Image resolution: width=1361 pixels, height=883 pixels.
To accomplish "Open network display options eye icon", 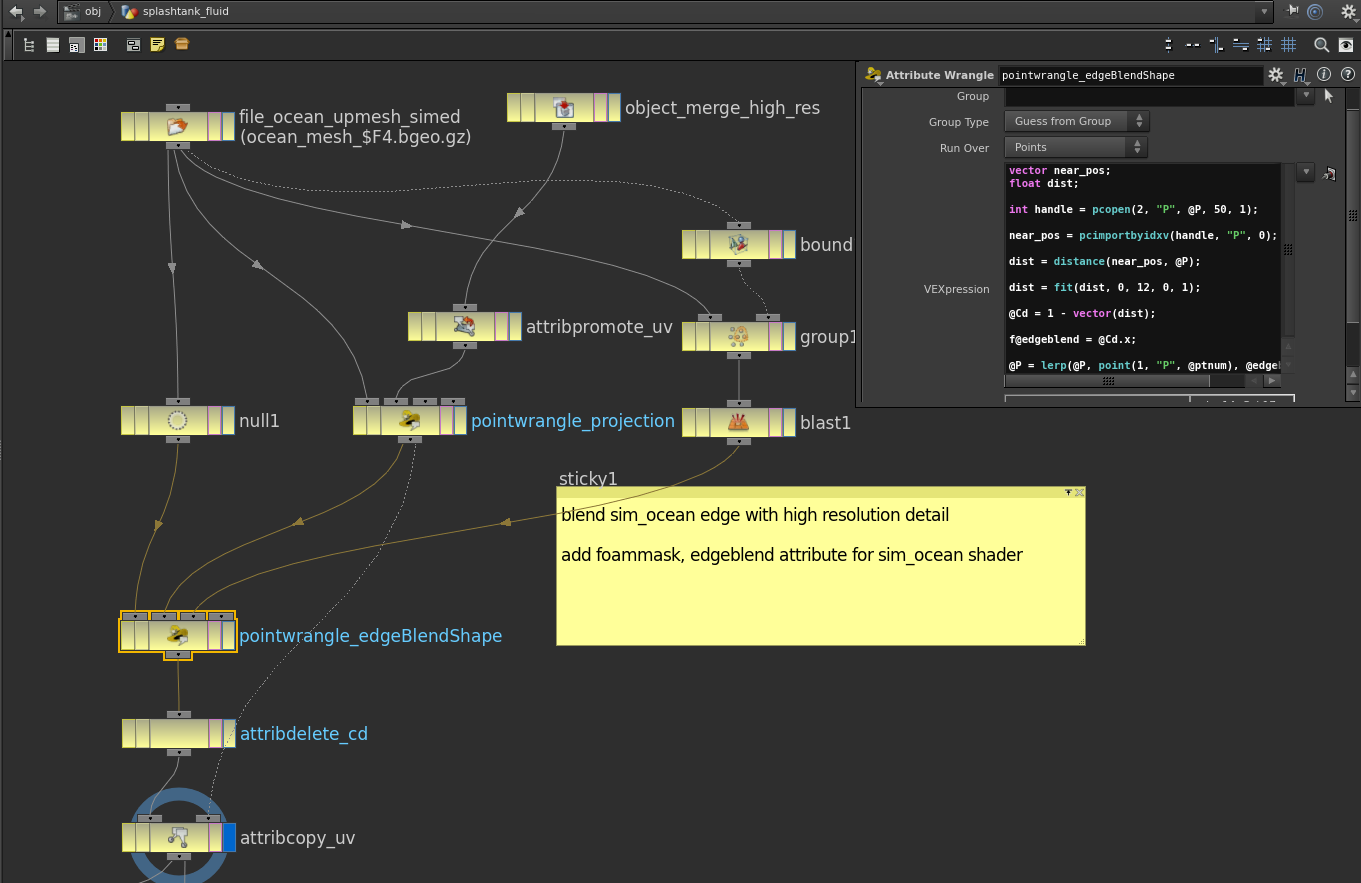I will [x=1346, y=45].
